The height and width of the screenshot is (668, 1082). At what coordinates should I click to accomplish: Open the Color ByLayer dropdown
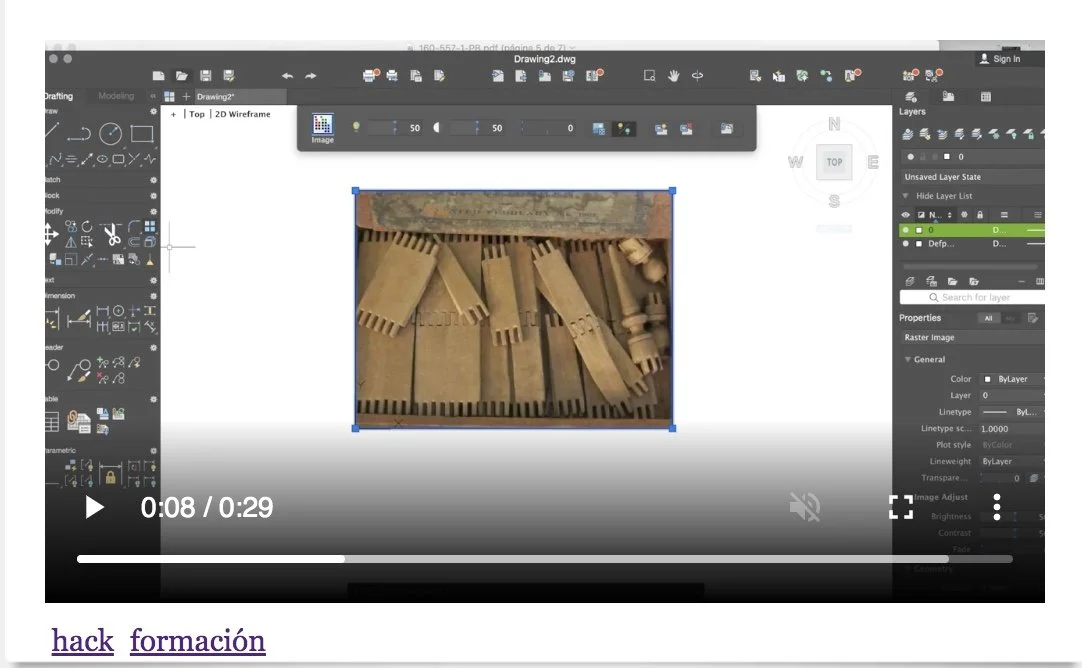click(1012, 379)
